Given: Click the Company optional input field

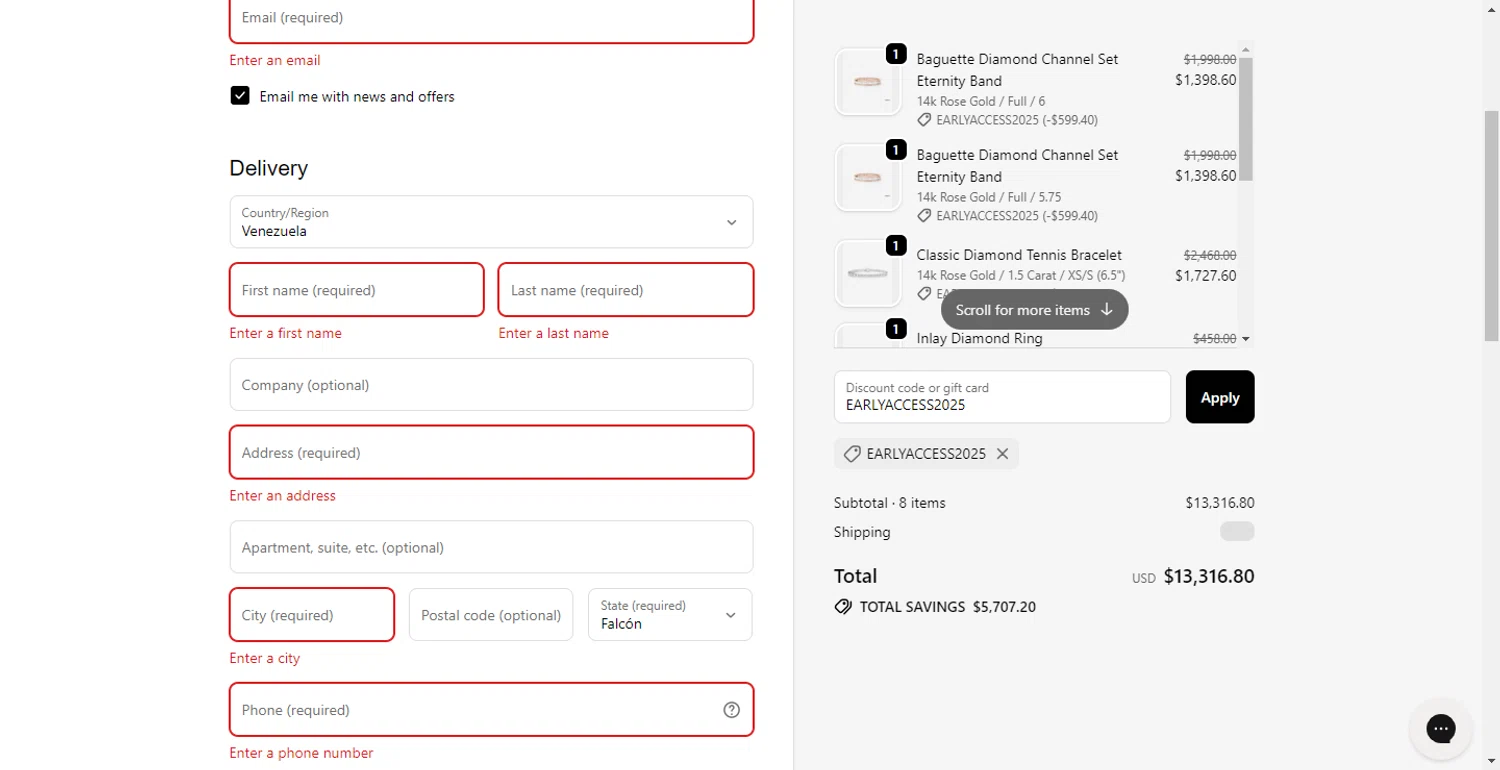Looking at the screenshot, I should (491, 385).
